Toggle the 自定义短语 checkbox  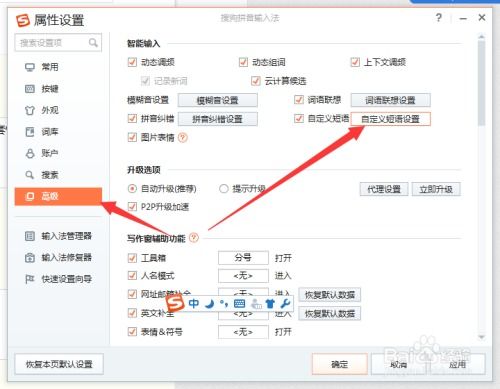point(299,118)
